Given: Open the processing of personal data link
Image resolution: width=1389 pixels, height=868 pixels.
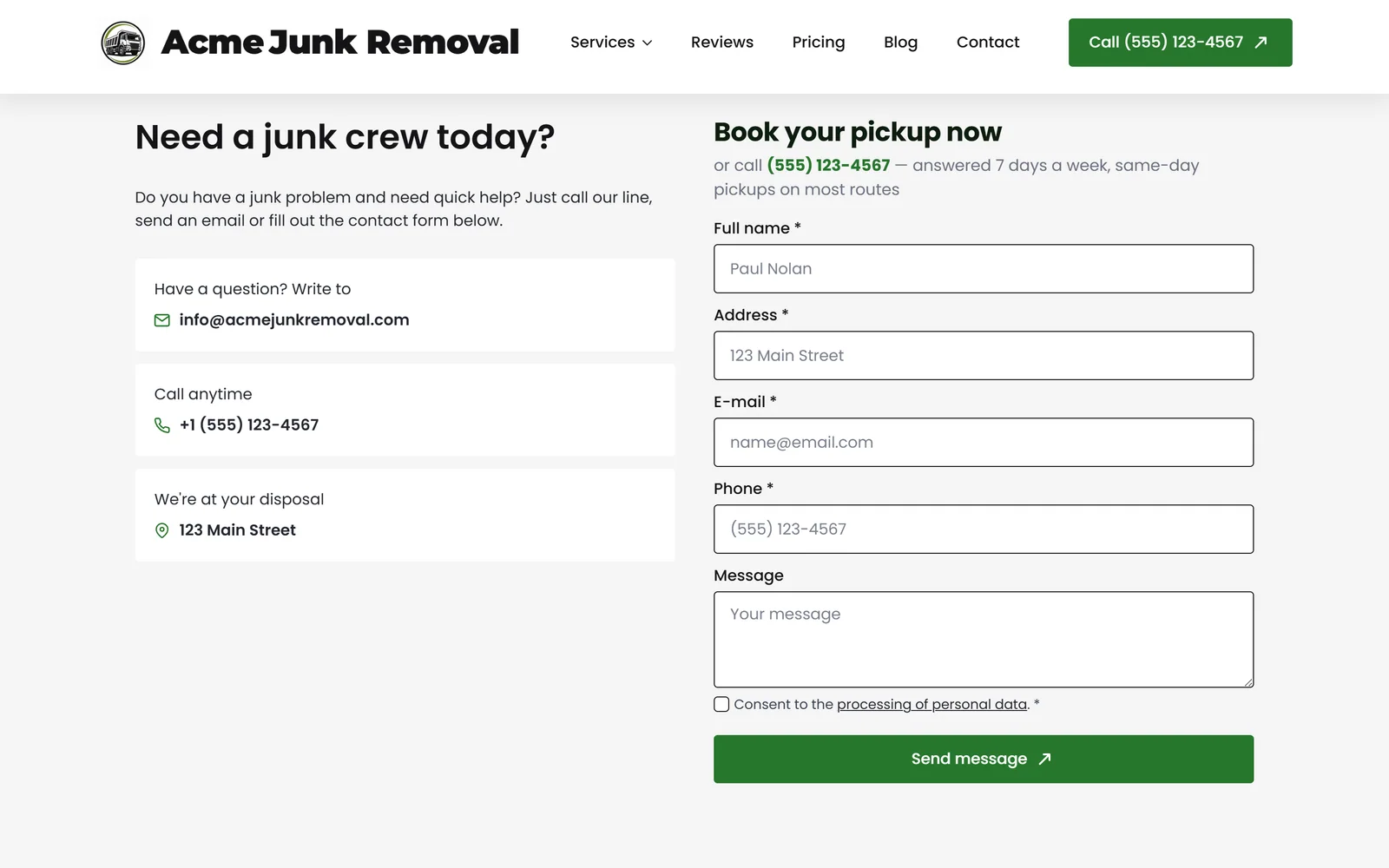Looking at the screenshot, I should point(932,704).
